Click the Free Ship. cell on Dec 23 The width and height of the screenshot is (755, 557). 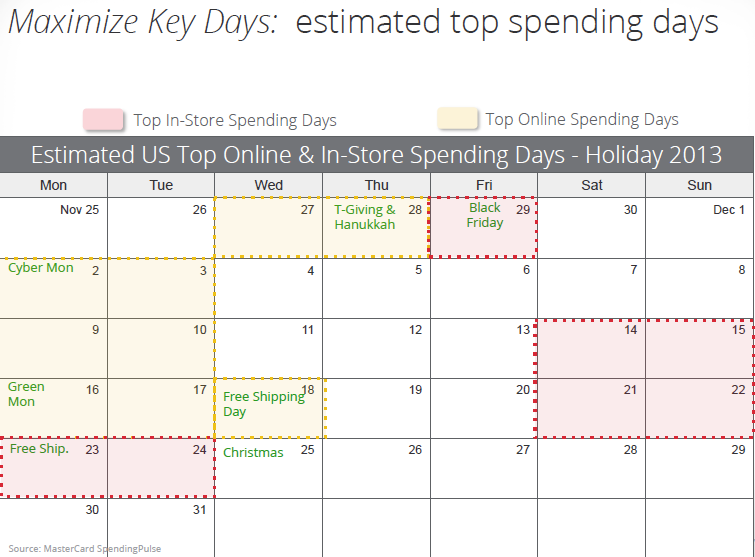click(53, 468)
